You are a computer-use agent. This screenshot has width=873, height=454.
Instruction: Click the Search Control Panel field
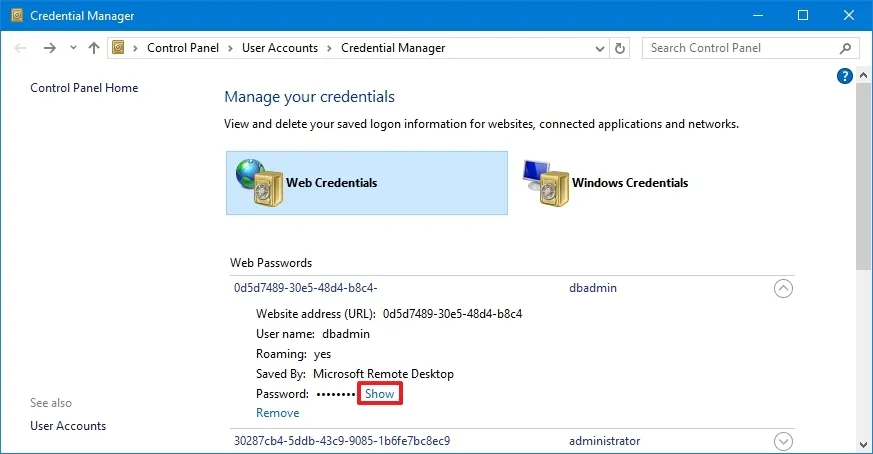(749, 48)
